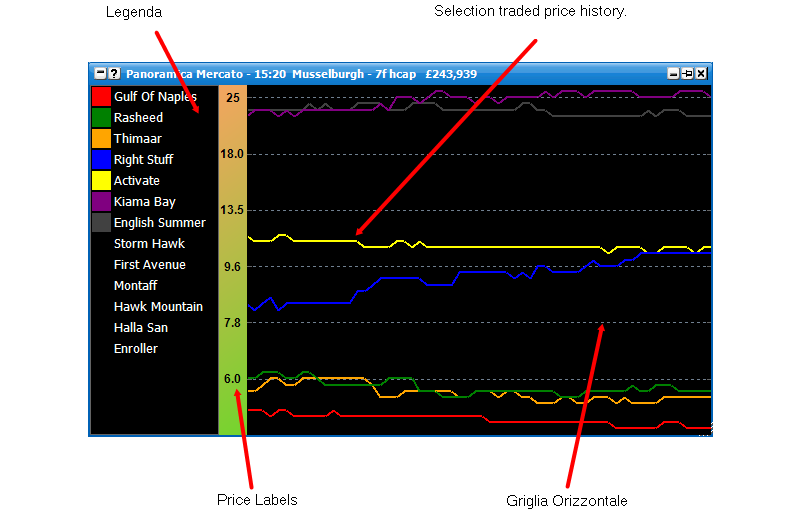Click the collapse icon in the title bar
This screenshot has width=803, height=512.
100,74
